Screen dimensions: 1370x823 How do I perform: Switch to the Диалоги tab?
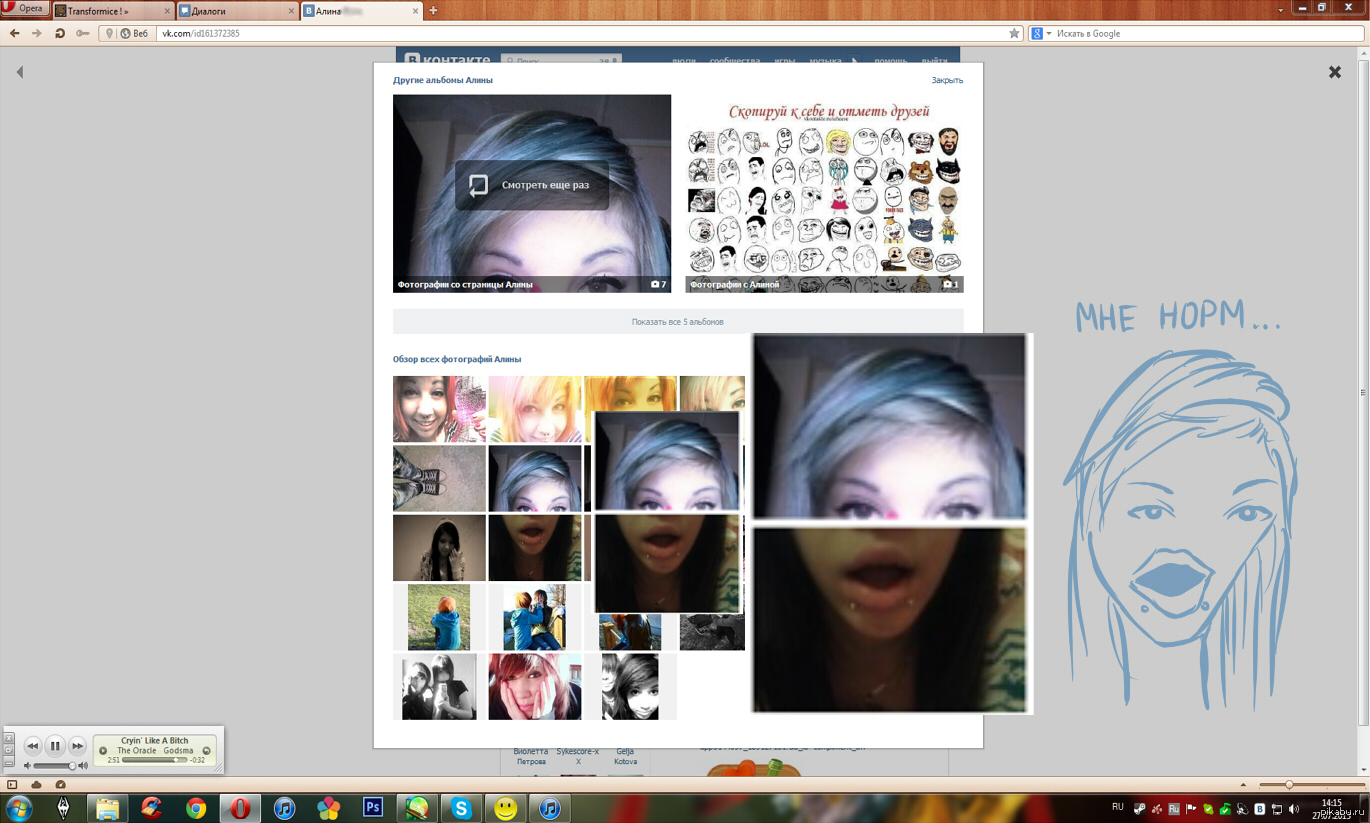coord(235,11)
